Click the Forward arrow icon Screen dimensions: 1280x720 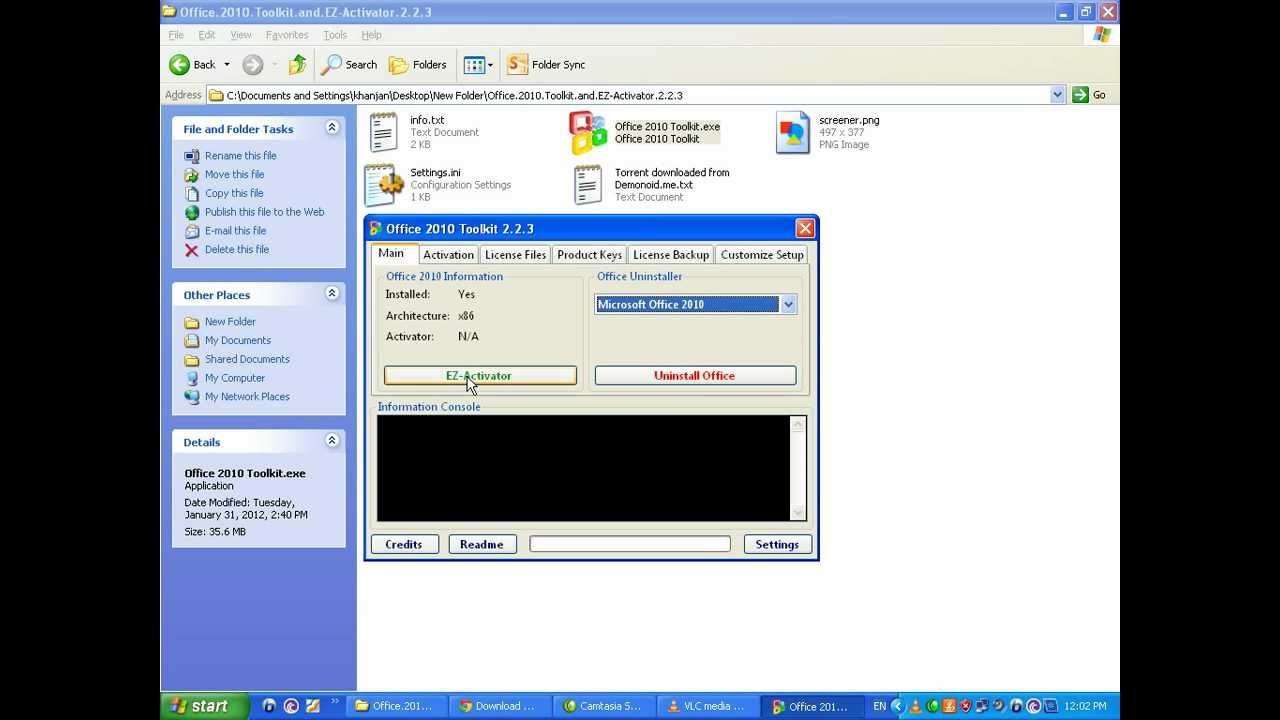tap(253, 65)
